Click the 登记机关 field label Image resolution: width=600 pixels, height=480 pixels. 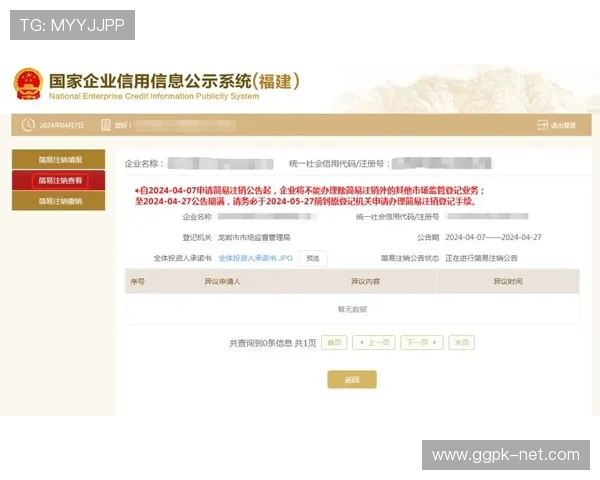(x=197, y=238)
